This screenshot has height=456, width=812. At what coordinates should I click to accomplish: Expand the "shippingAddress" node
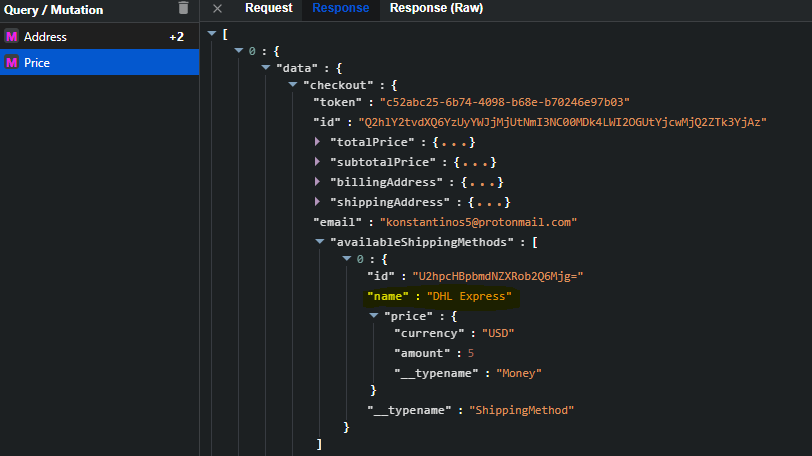point(317,201)
